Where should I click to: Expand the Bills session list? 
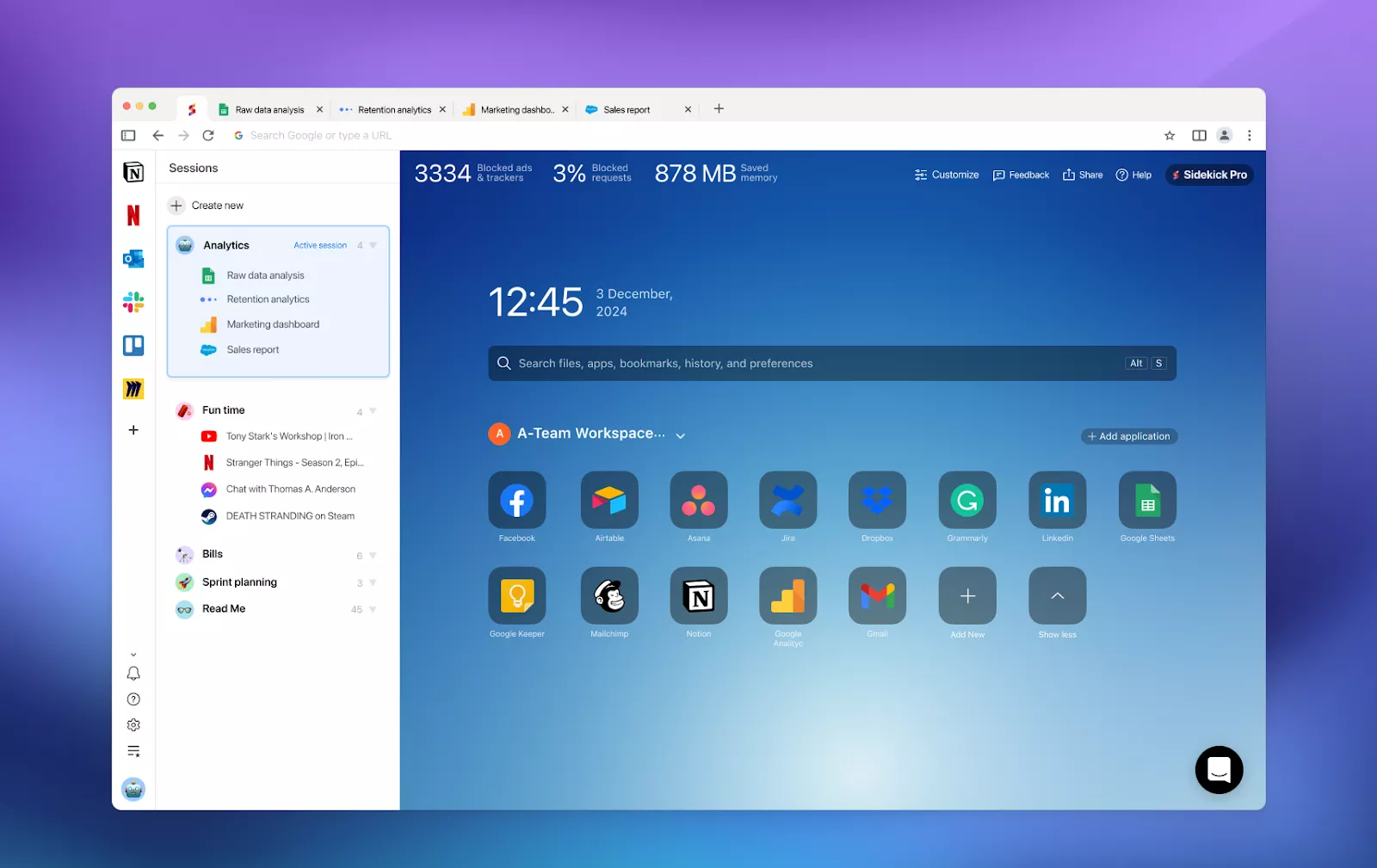pos(373,556)
